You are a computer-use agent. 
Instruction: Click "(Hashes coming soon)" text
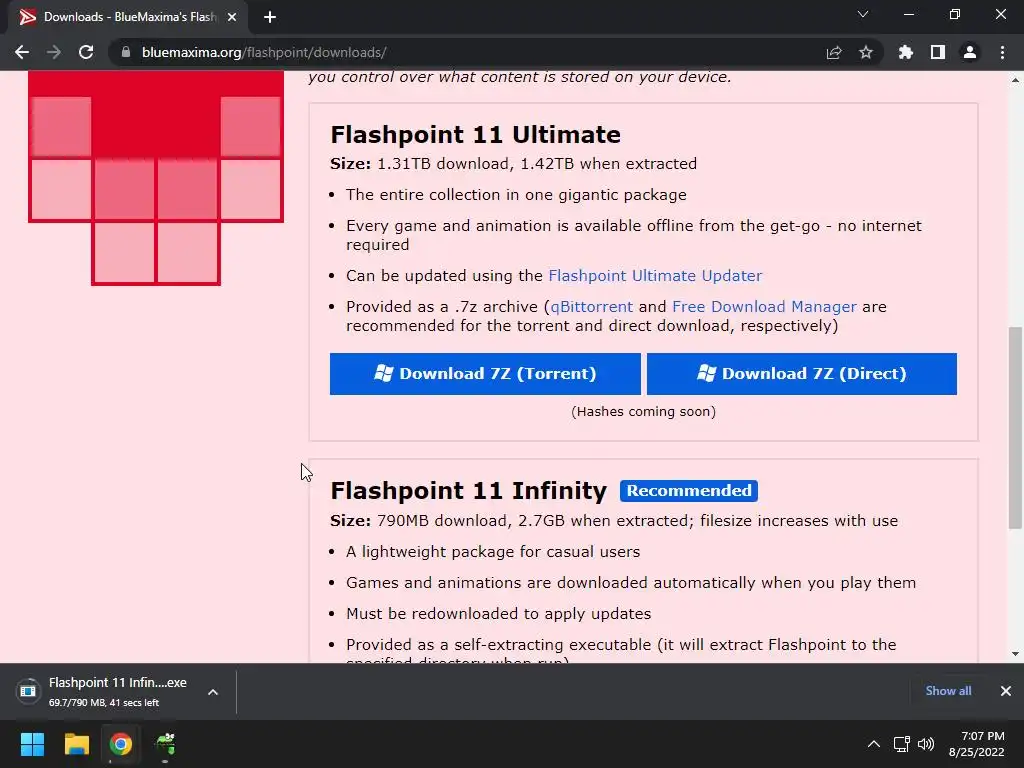643,411
